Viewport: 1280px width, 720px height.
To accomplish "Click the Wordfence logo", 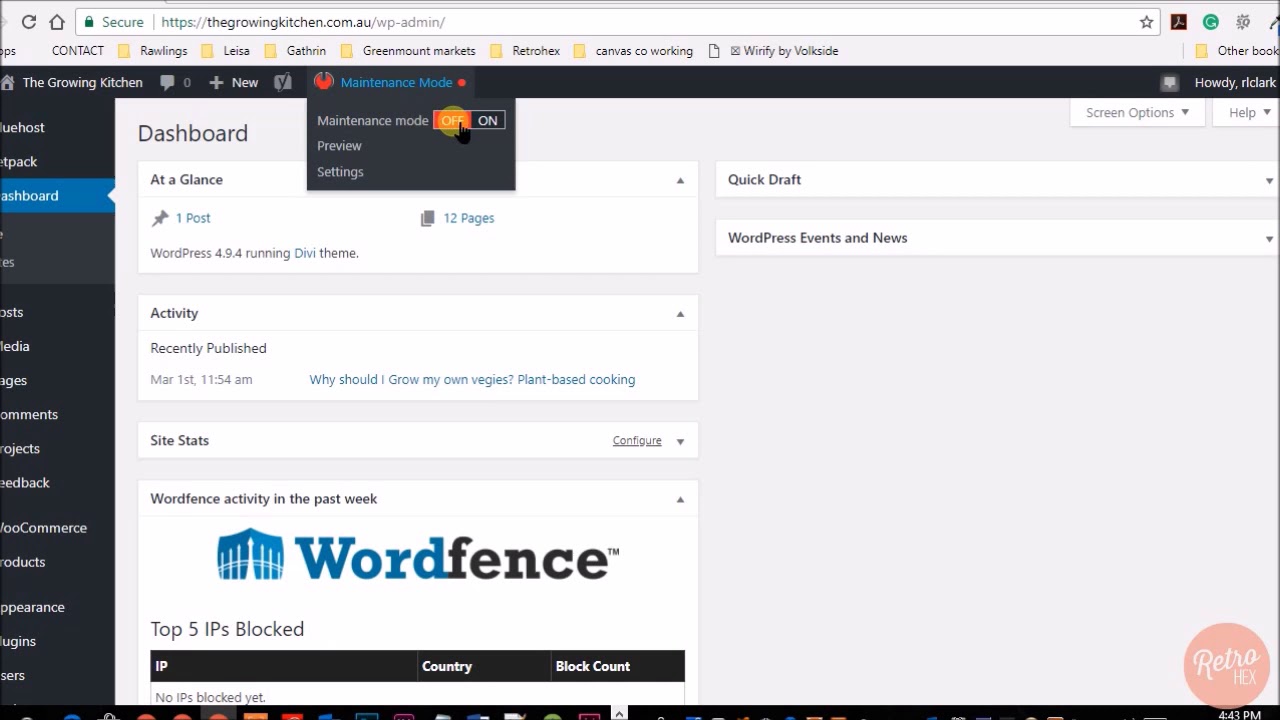I will pyautogui.click(x=418, y=556).
